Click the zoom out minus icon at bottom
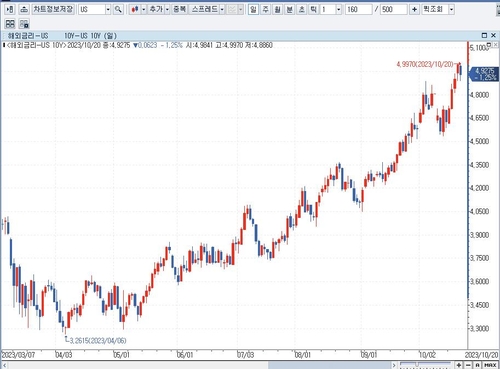 [468, 365]
